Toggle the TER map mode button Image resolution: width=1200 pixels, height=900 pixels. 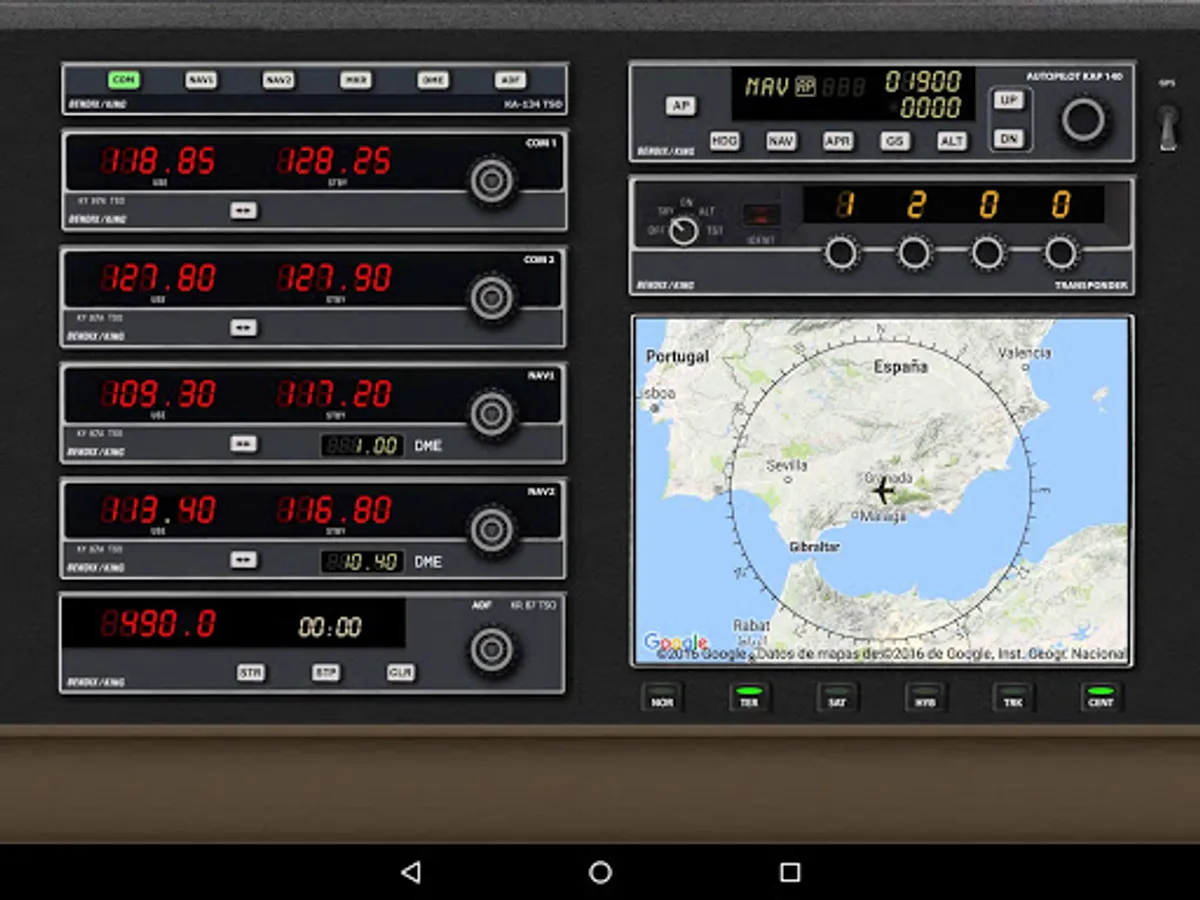(748, 697)
